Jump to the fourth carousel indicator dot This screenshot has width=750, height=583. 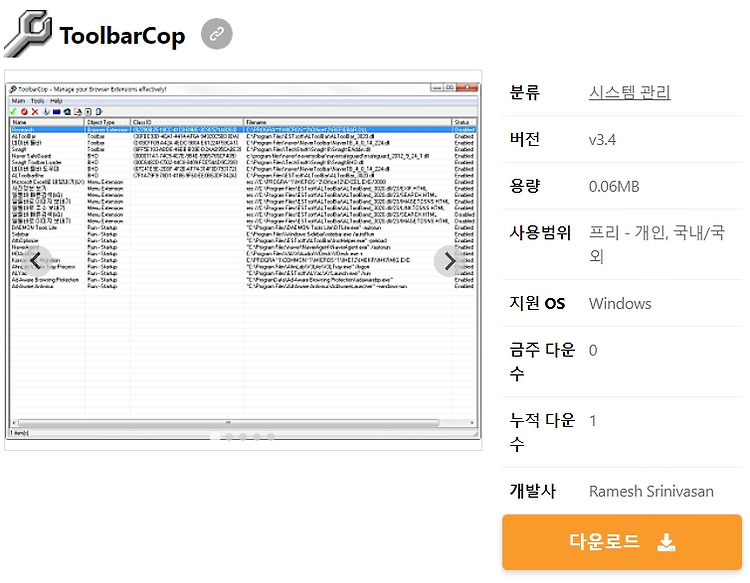click(x=257, y=436)
